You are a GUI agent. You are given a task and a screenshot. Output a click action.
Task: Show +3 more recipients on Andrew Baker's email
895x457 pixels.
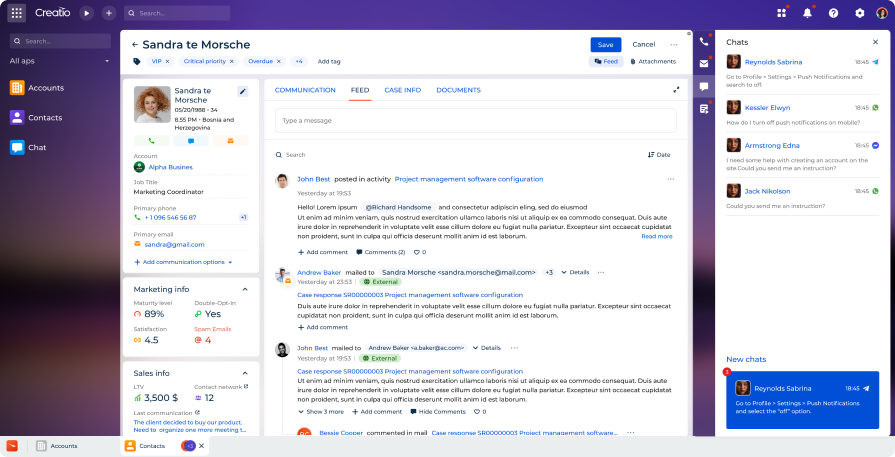[x=549, y=273]
